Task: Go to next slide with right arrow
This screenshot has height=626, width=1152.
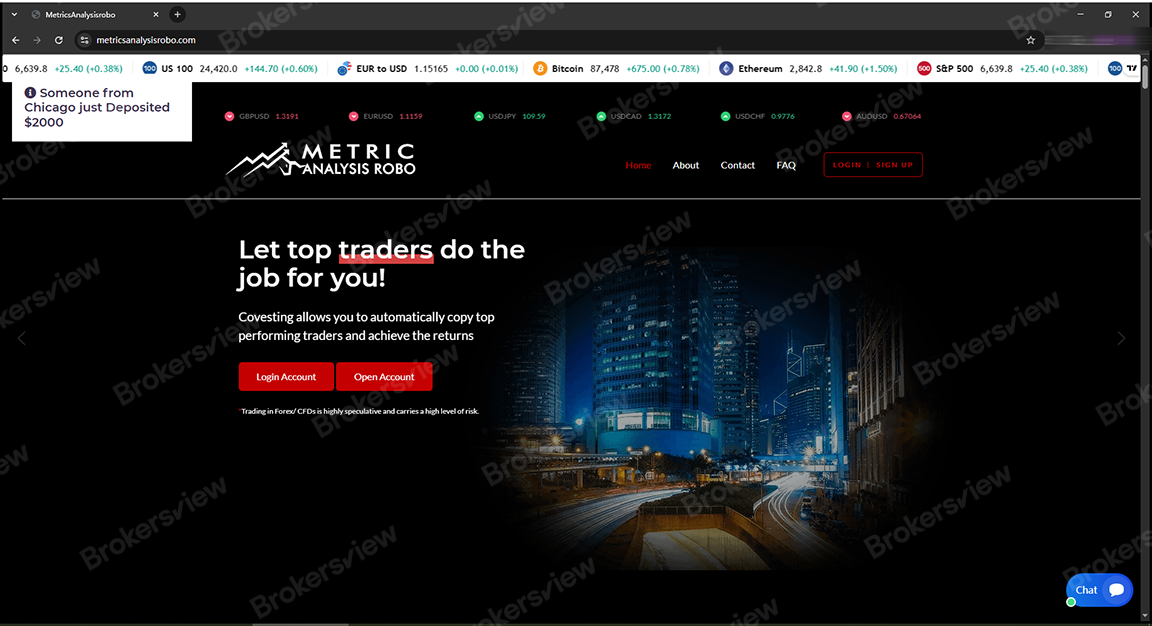Action: [1121, 338]
